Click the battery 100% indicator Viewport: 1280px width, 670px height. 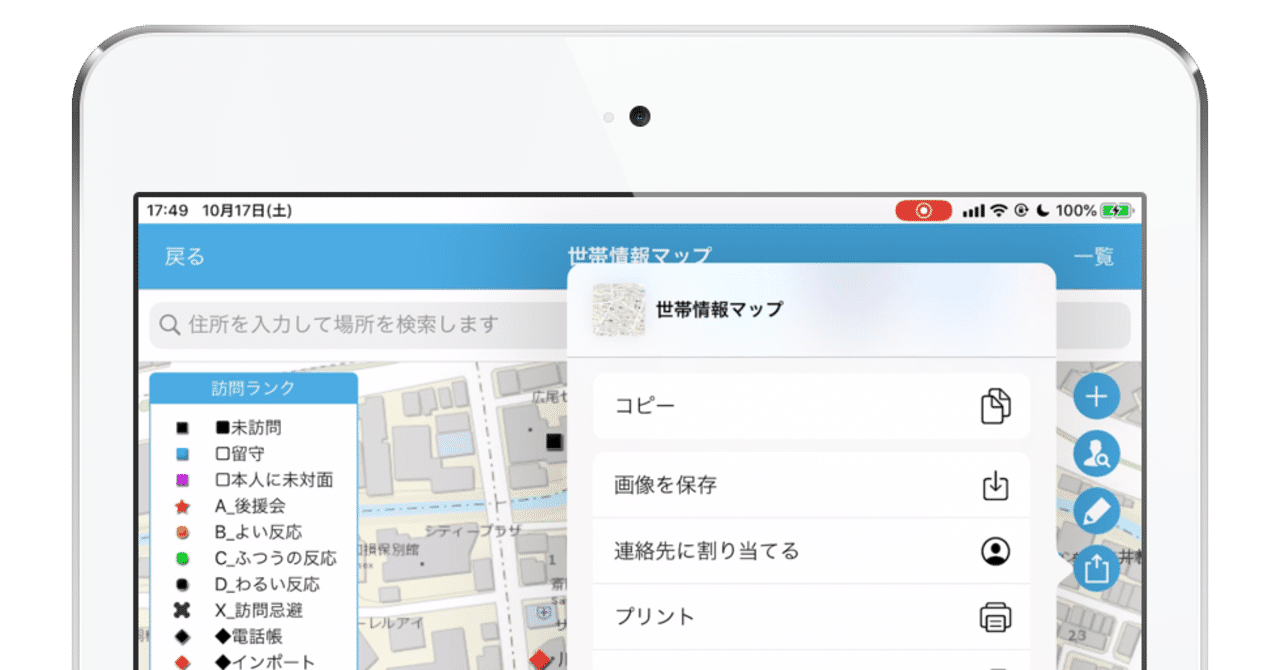pyautogui.click(x=1093, y=211)
